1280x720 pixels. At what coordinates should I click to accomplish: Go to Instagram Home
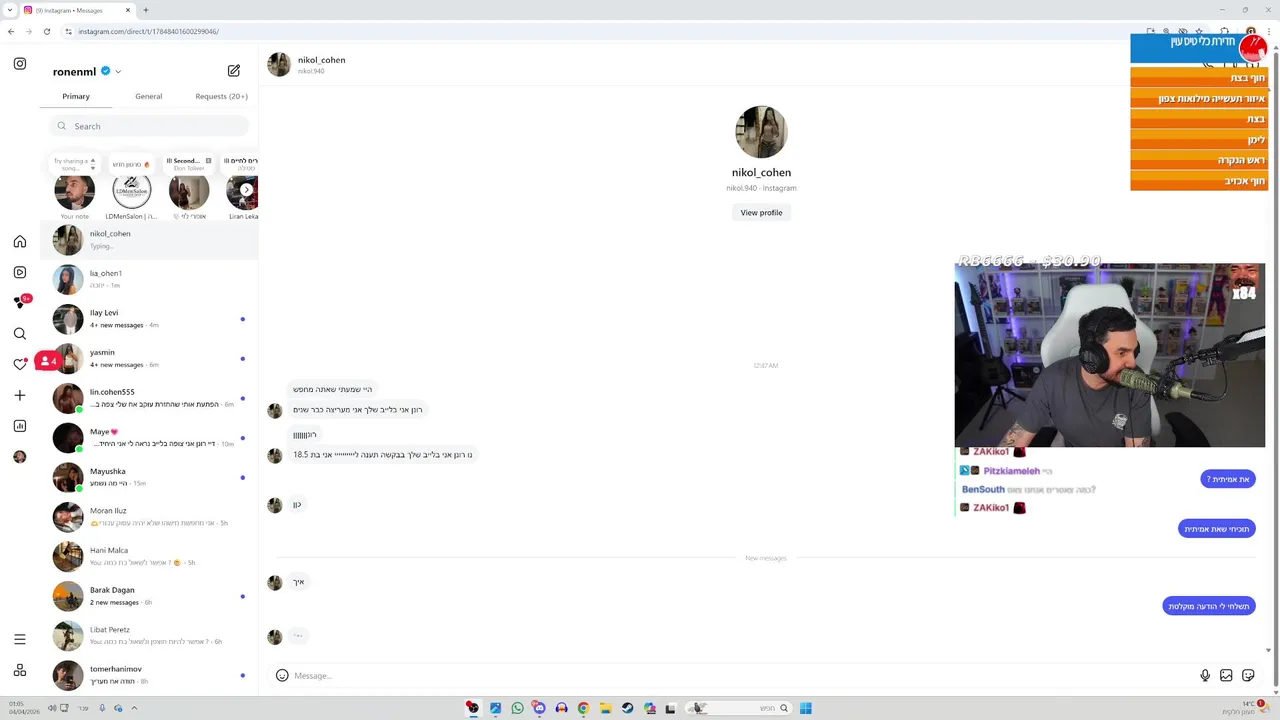click(x=20, y=241)
